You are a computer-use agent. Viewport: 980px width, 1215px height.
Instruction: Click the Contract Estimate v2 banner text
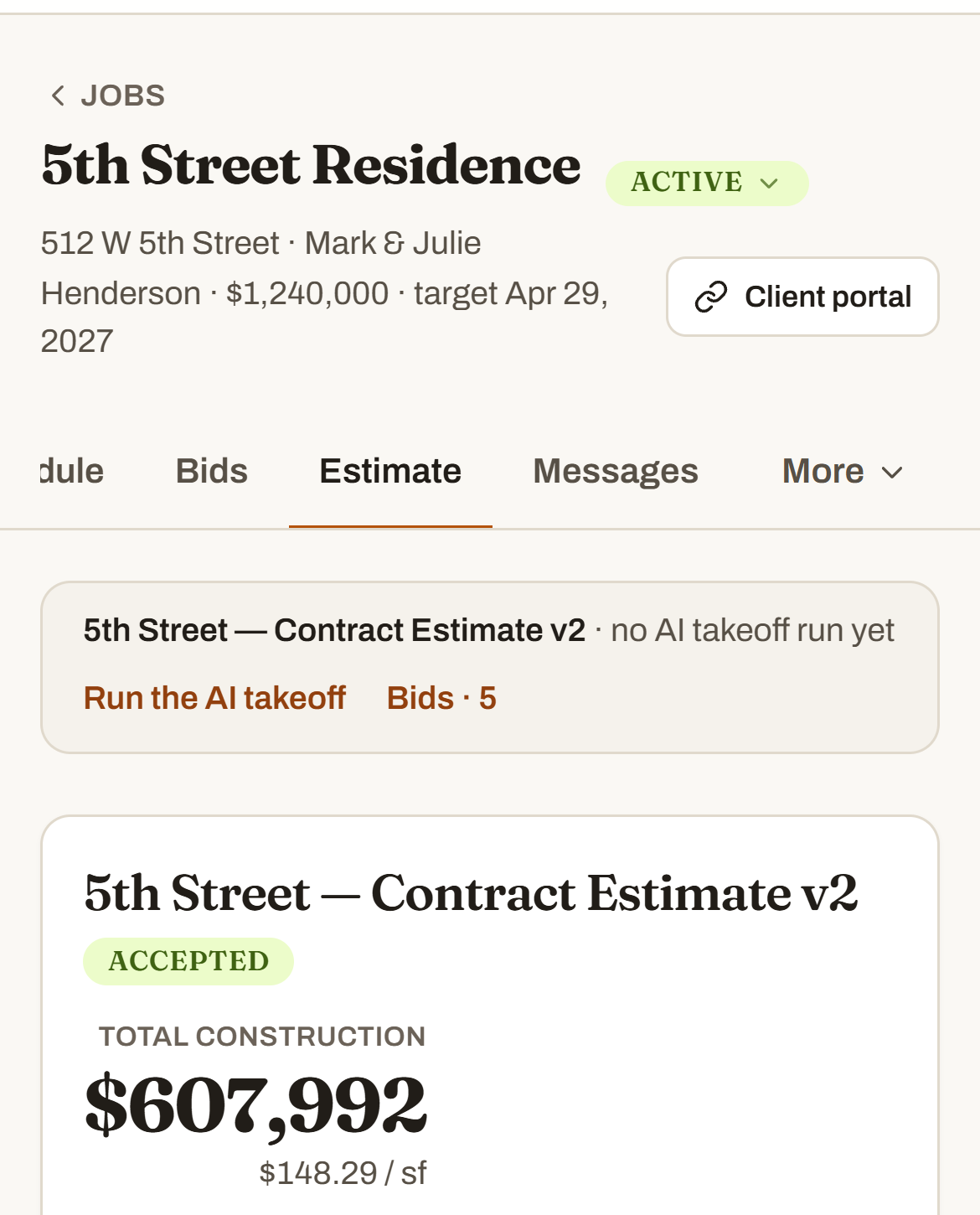pyautogui.click(x=334, y=630)
